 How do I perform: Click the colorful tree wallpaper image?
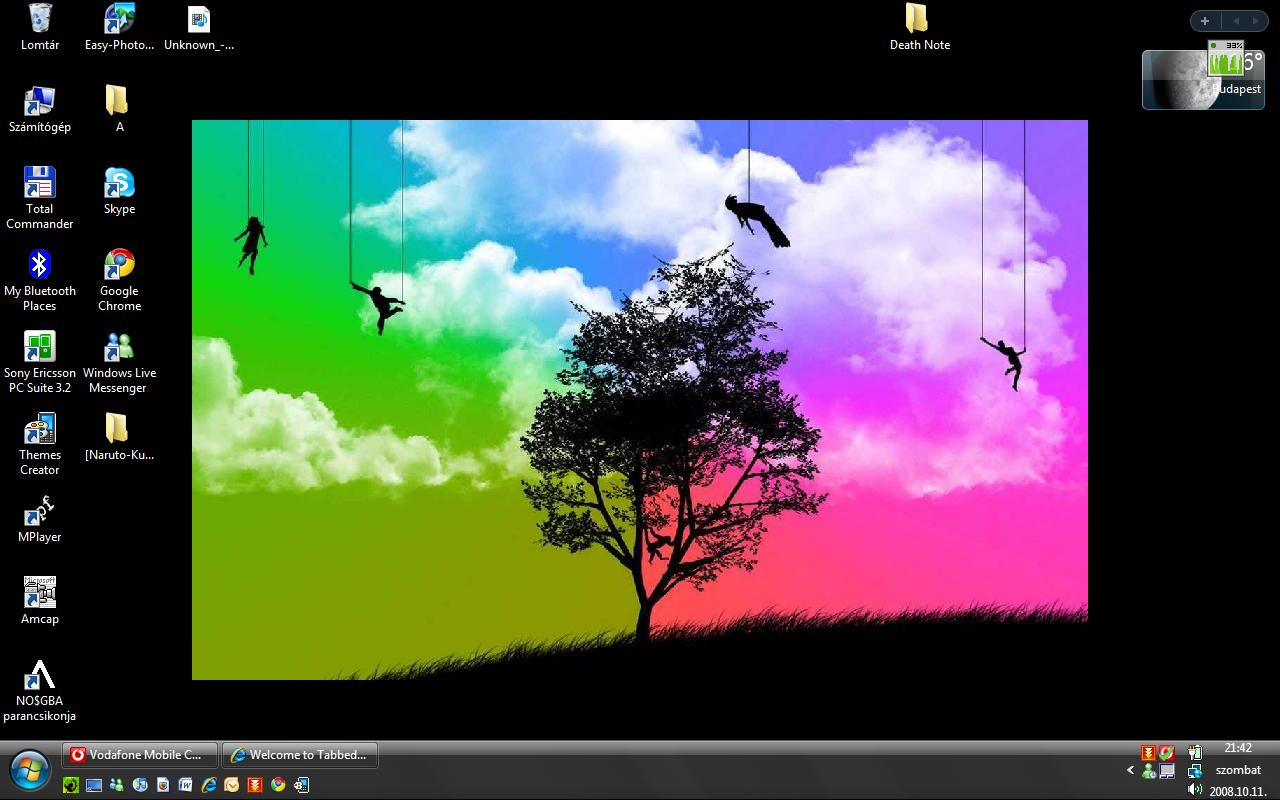click(x=640, y=400)
